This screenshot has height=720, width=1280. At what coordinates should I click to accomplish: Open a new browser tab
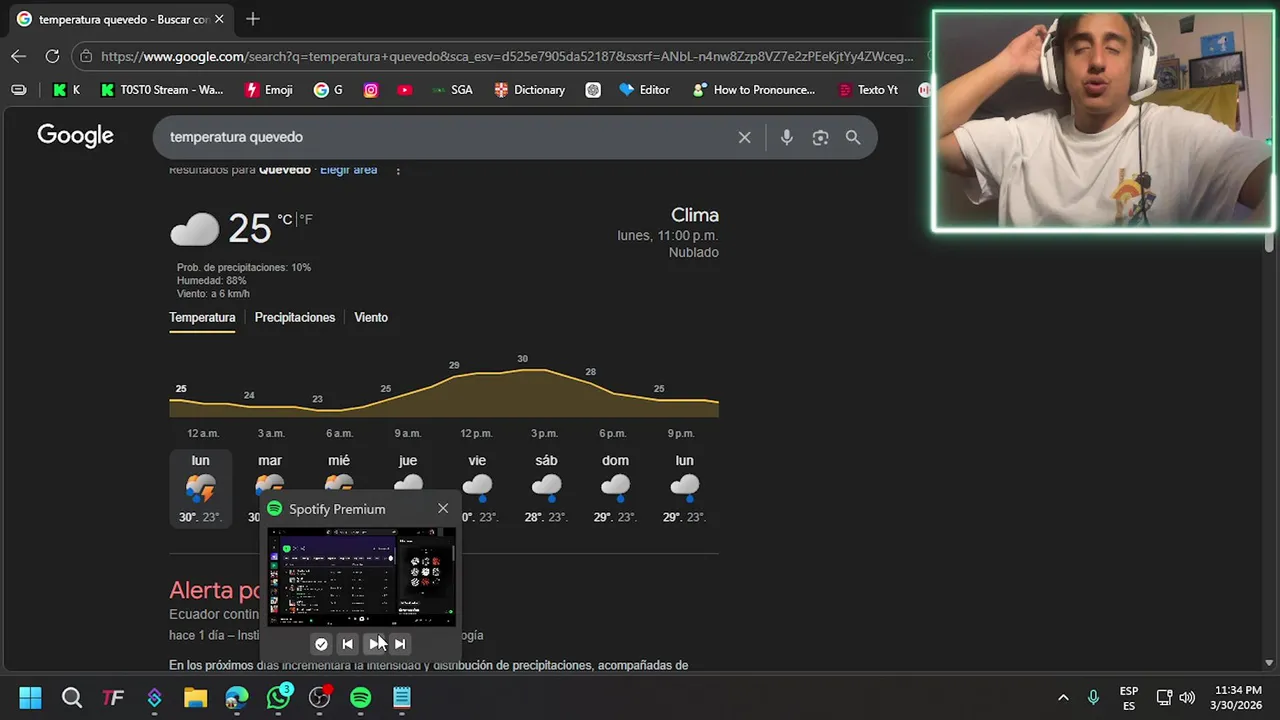[x=253, y=19]
